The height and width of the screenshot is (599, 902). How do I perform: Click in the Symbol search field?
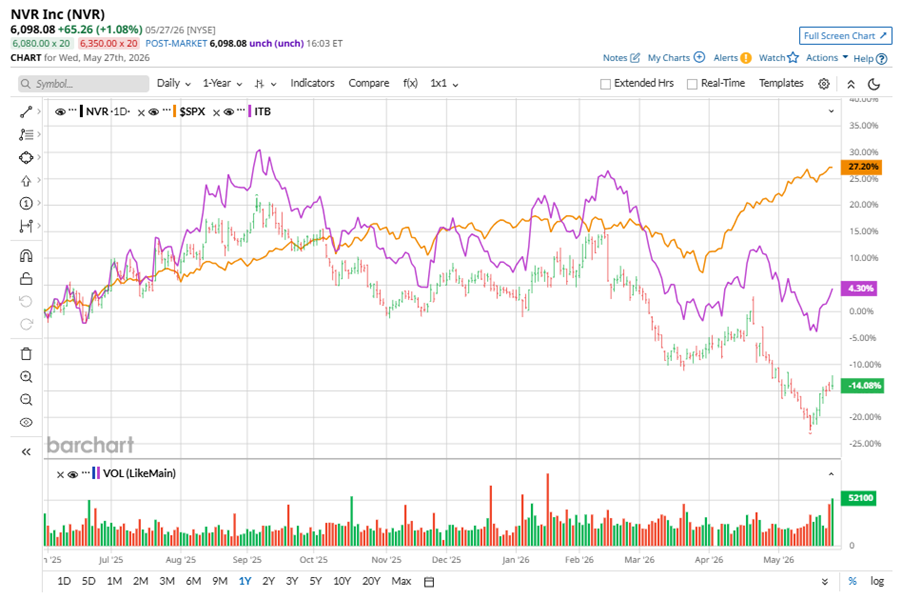(83, 84)
